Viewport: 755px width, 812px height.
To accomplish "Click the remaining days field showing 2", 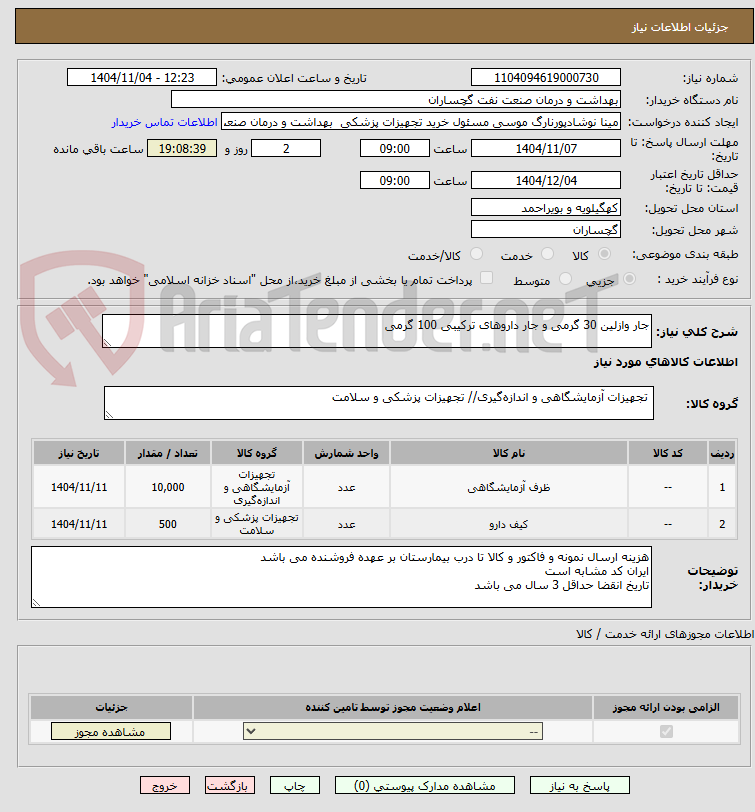I will (286, 149).
